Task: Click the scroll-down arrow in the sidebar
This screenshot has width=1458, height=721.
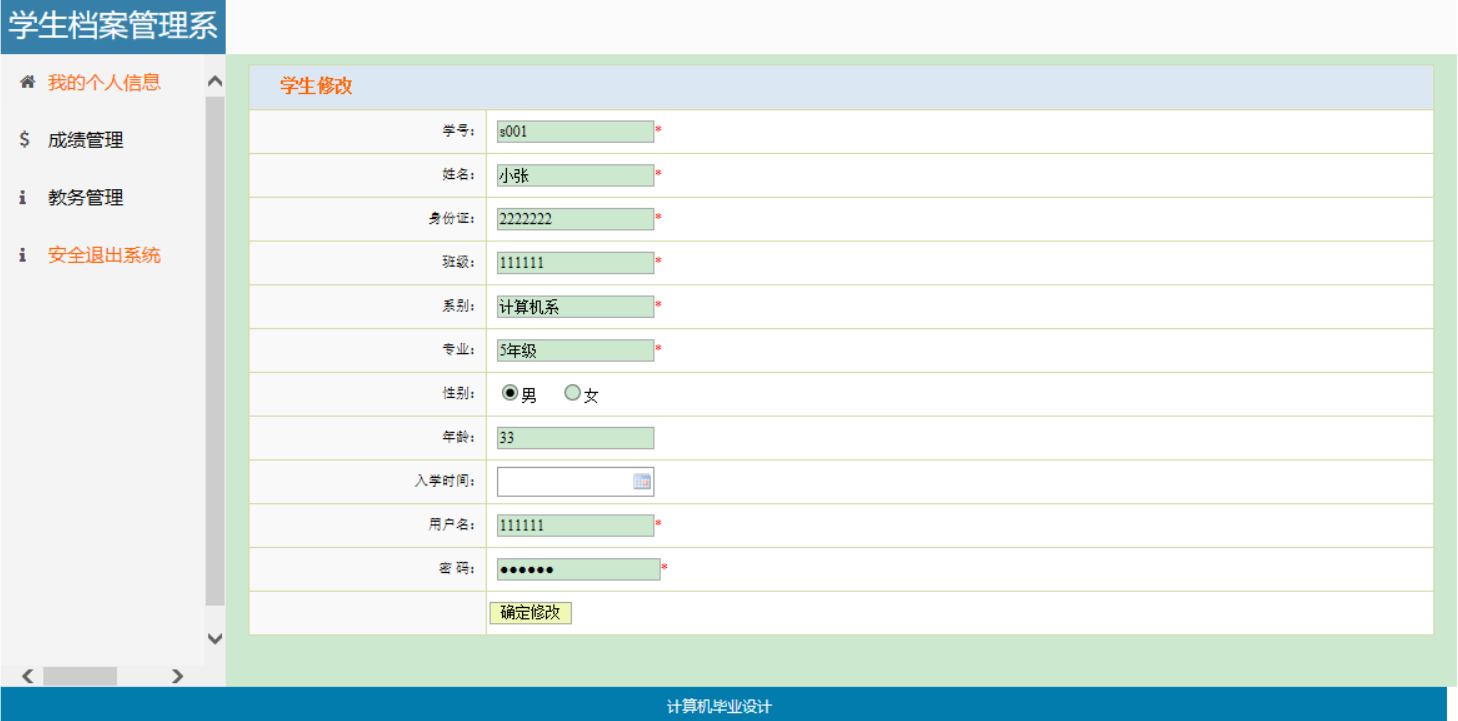Action: (212, 640)
